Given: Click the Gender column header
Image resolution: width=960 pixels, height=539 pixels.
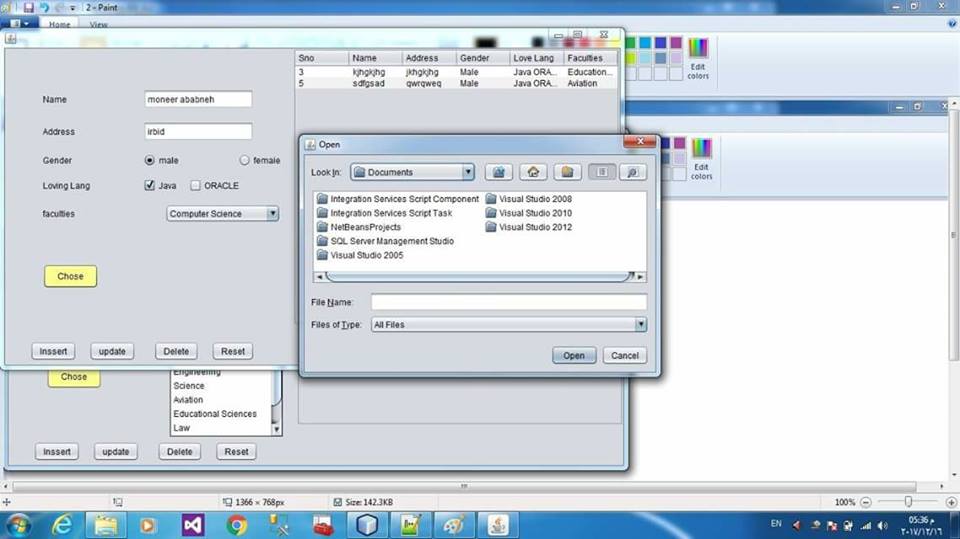Looking at the screenshot, I should pyautogui.click(x=482, y=58).
